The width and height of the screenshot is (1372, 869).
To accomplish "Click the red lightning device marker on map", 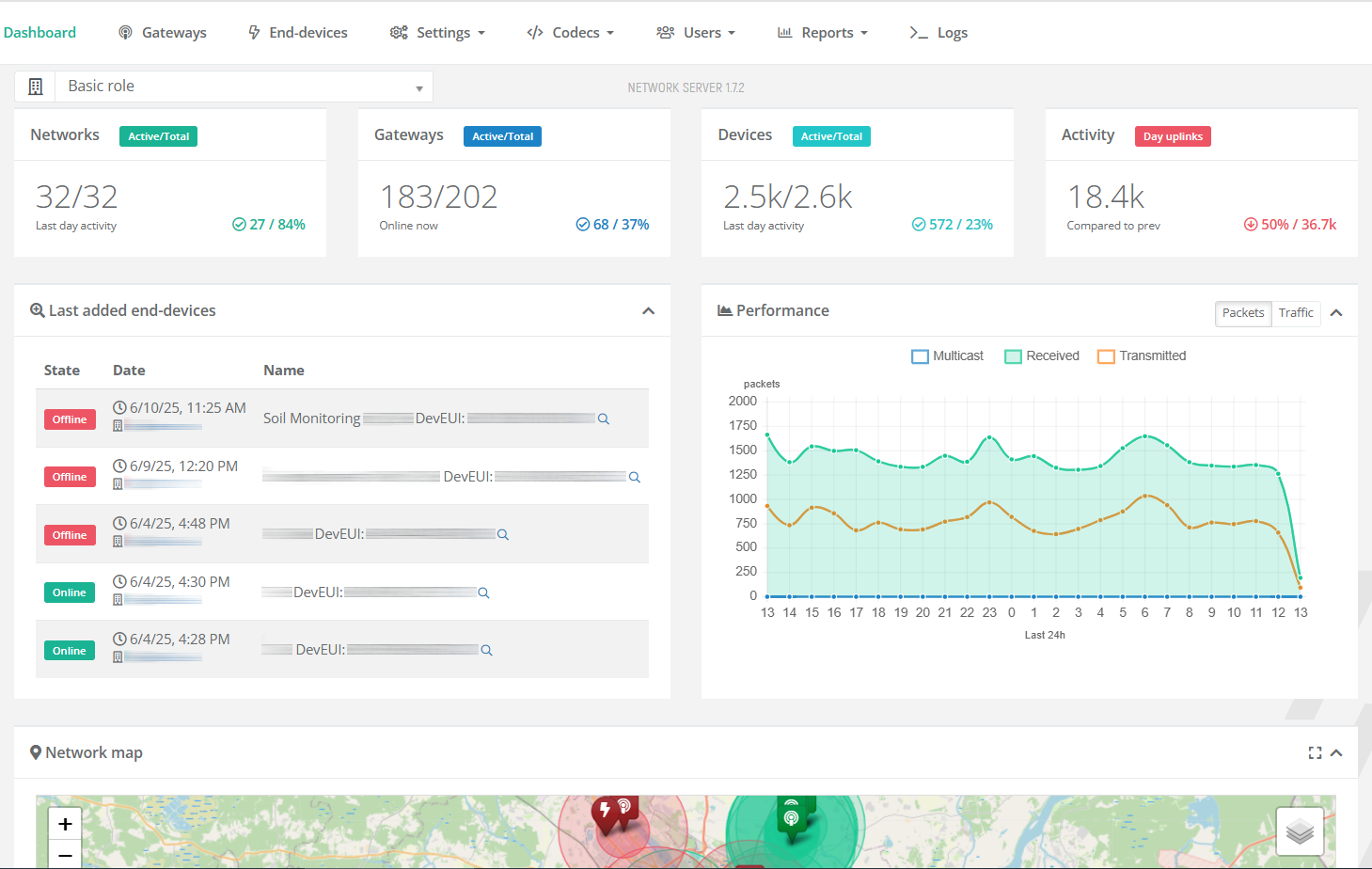I will (x=605, y=814).
